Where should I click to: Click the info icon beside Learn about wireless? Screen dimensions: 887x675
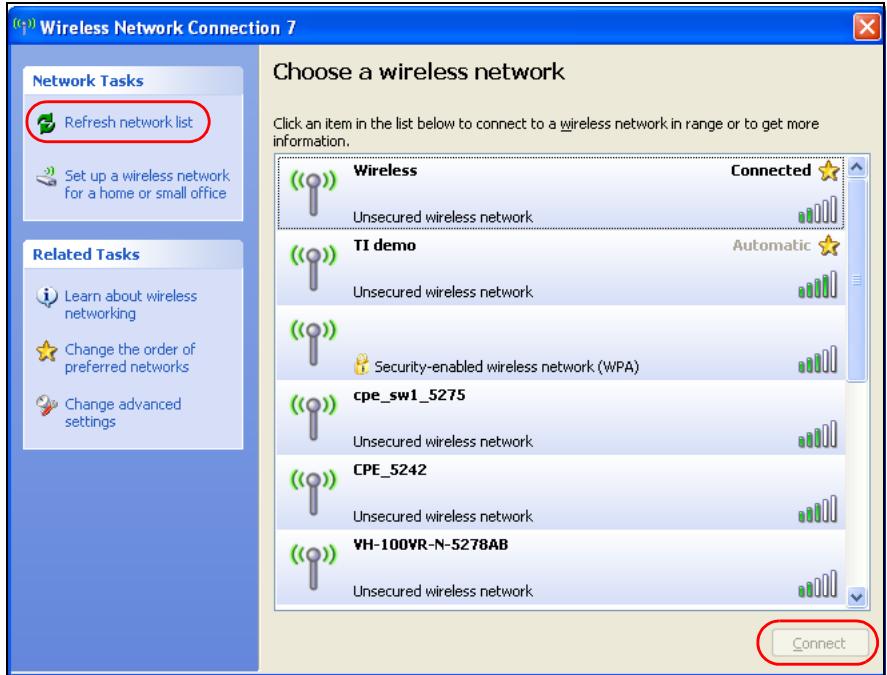point(46,296)
